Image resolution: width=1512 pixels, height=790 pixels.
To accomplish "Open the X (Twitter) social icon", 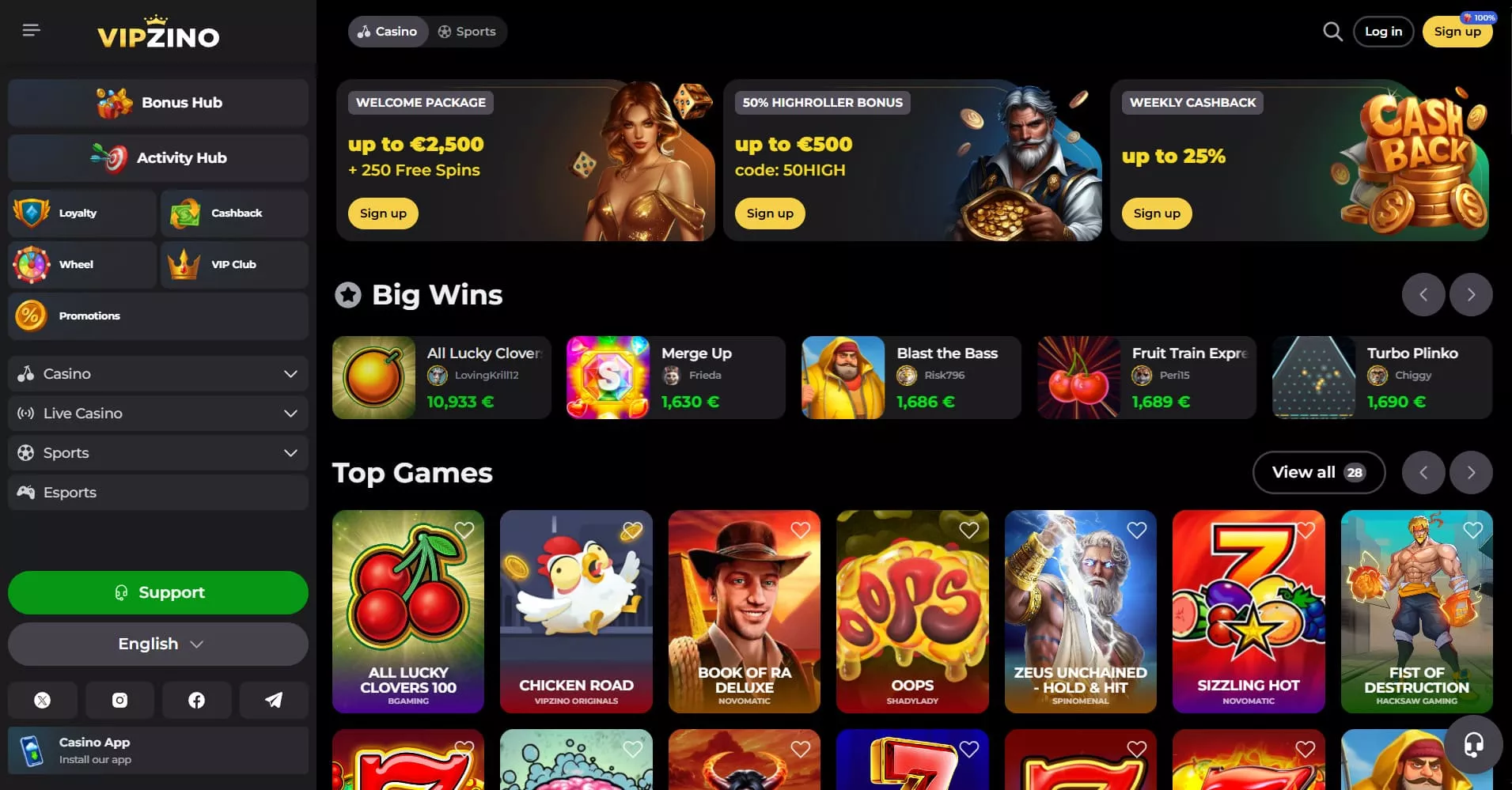I will click(43, 700).
